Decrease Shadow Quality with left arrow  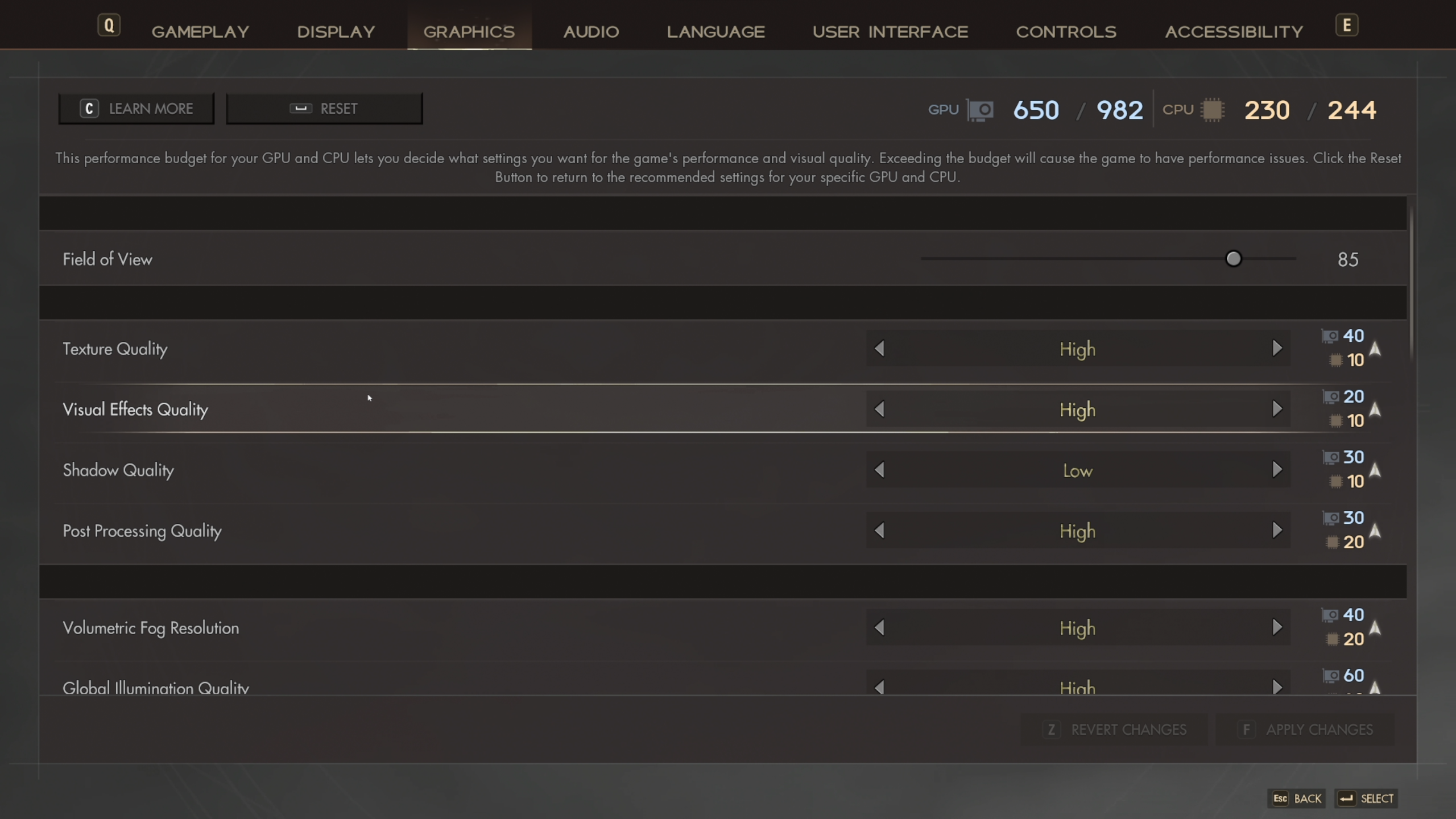(x=879, y=470)
